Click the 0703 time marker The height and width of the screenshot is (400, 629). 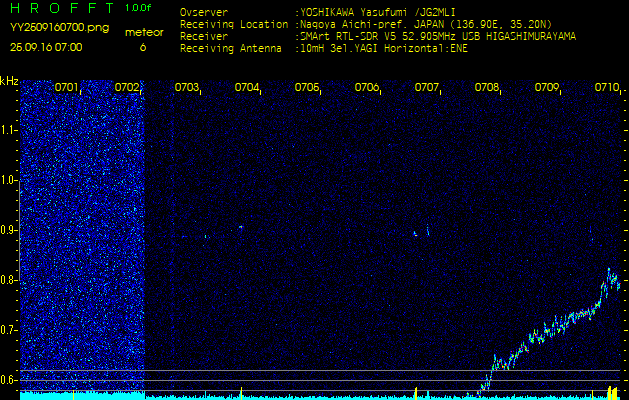pos(187,87)
